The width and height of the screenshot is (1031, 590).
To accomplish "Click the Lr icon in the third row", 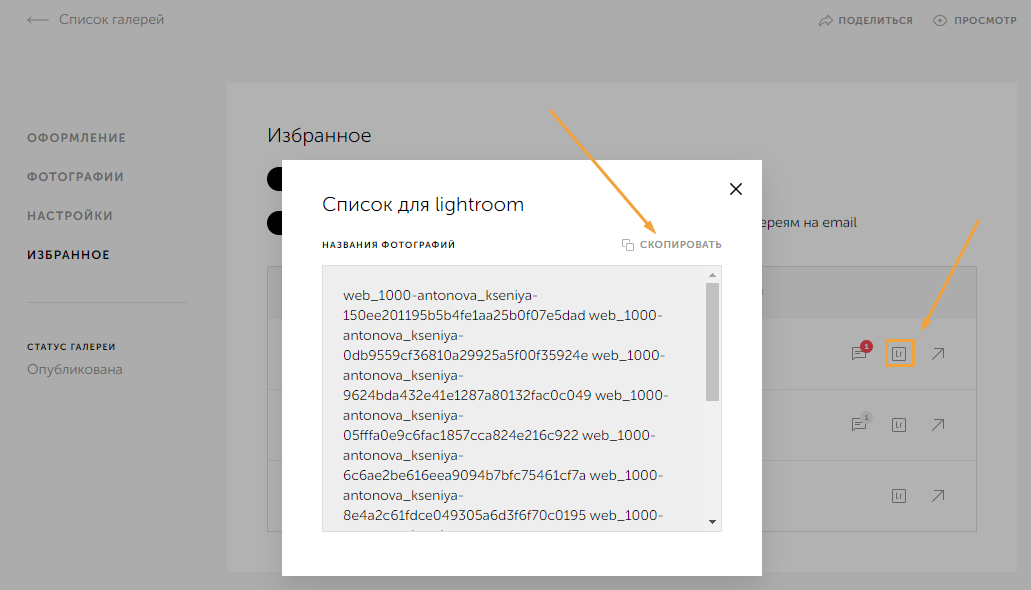I will tap(899, 495).
